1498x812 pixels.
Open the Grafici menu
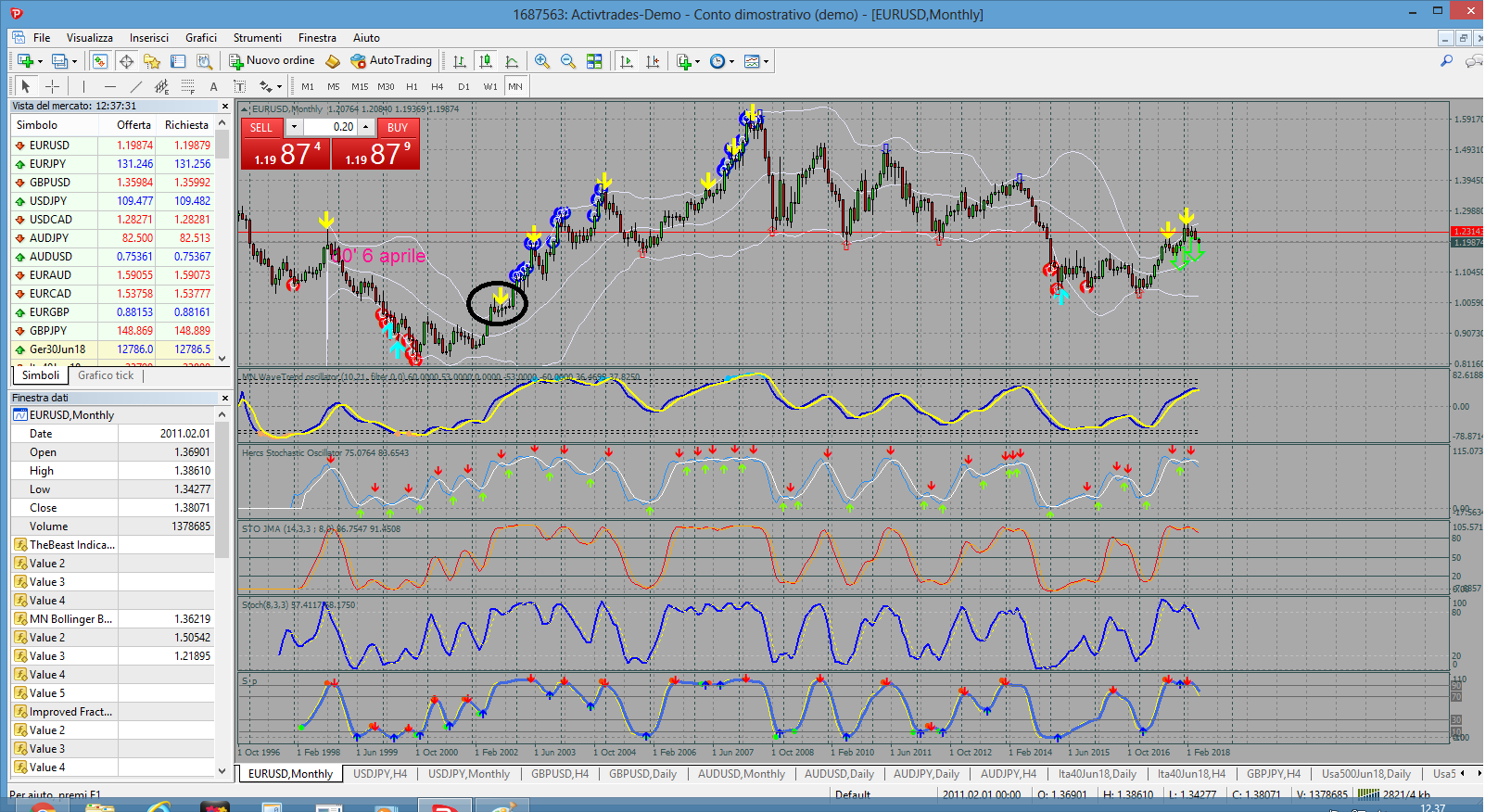pos(201,38)
